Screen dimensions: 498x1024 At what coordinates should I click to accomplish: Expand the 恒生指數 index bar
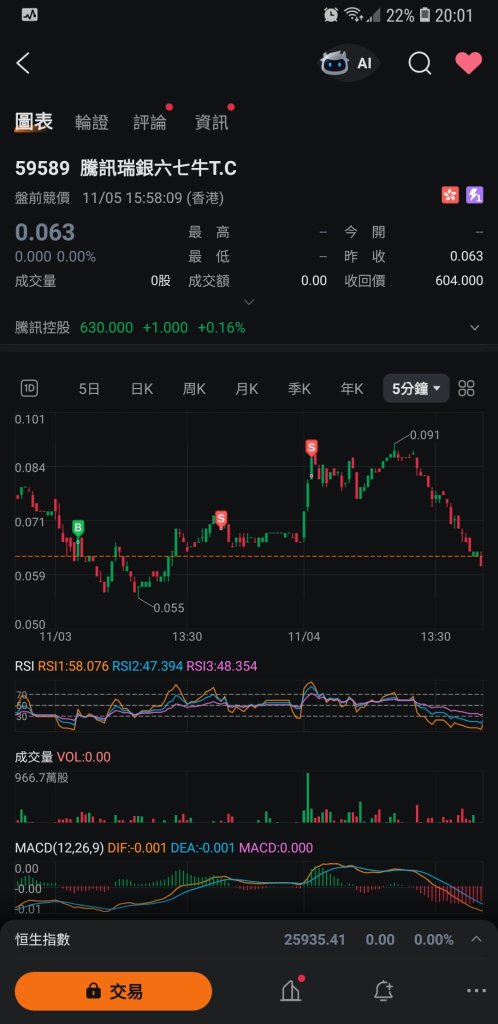[x=476, y=940]
